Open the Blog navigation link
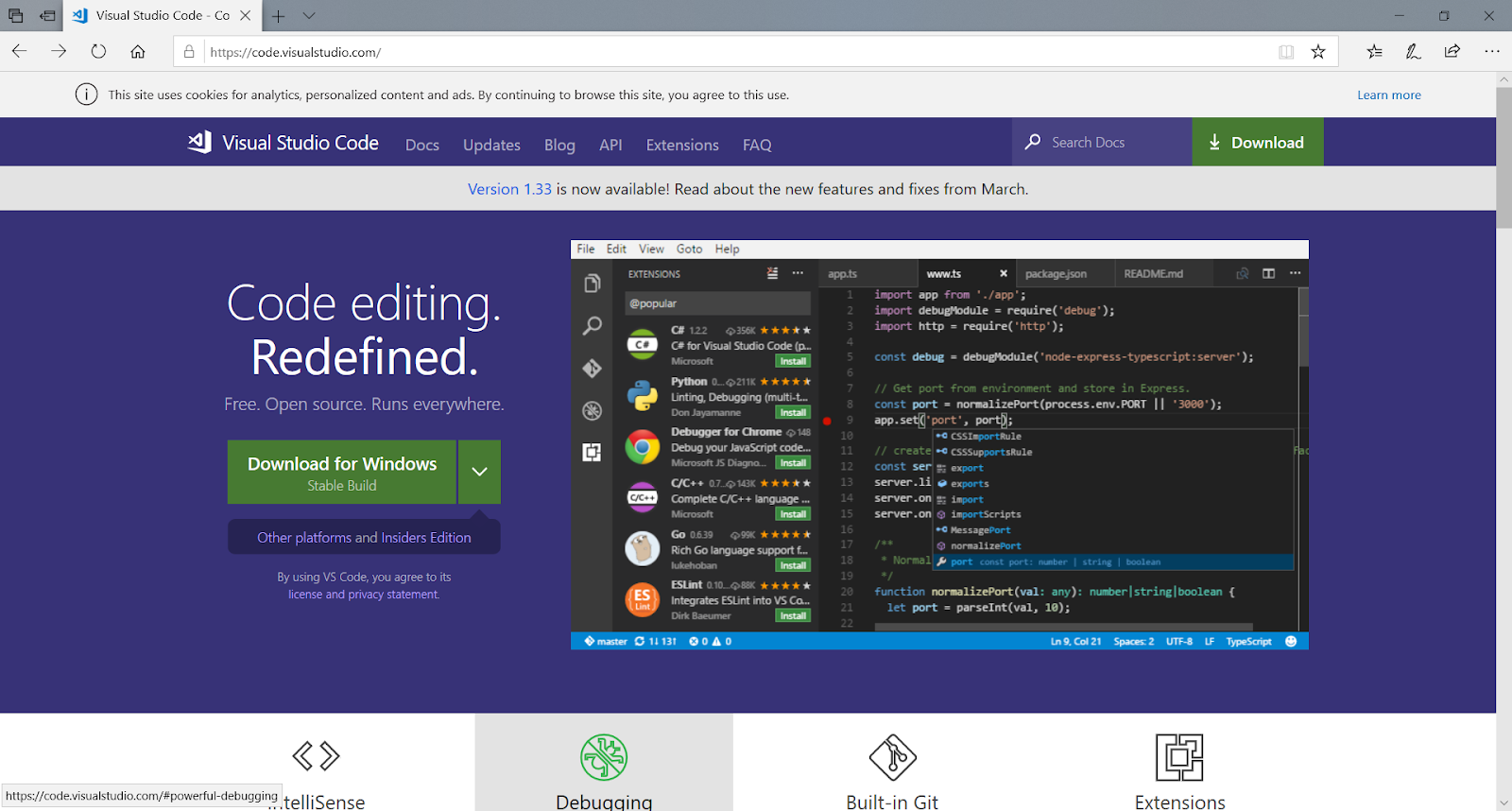The image size is (1512, 811). tap(559, 145)
